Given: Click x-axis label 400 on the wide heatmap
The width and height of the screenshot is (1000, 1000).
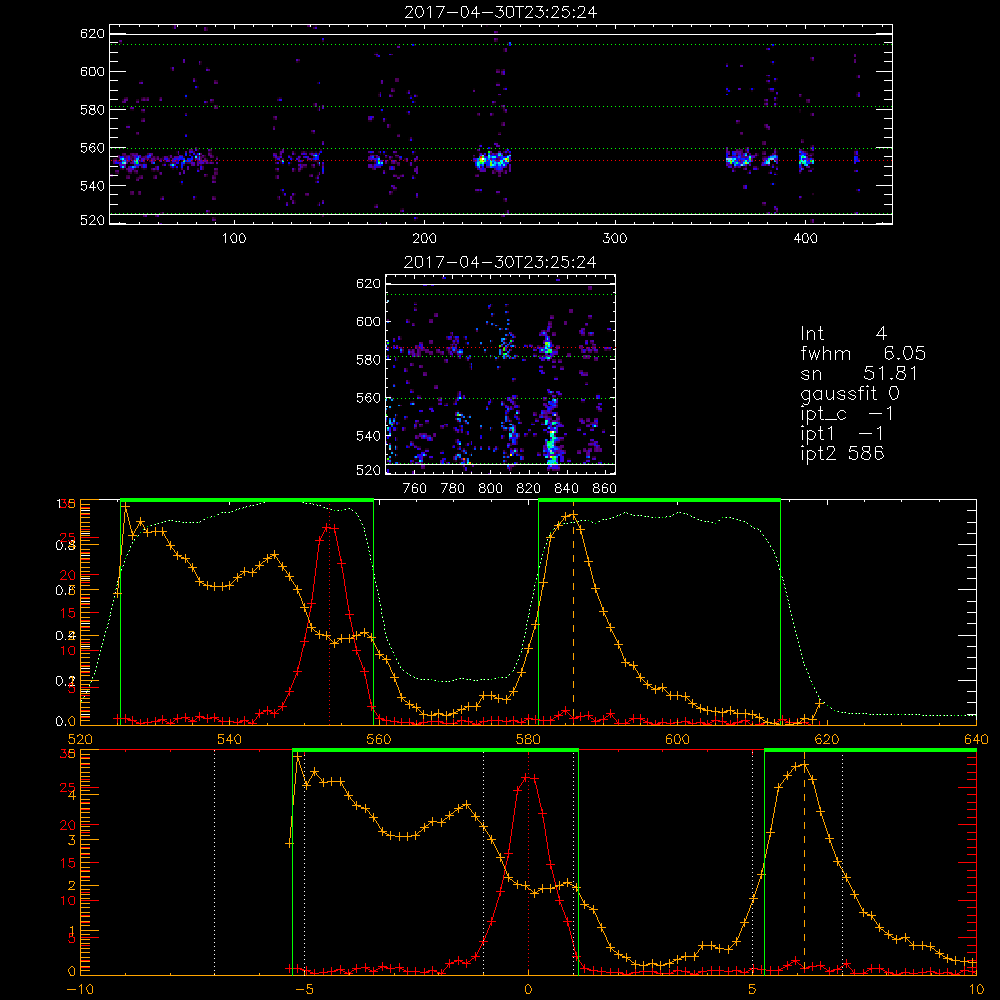Looking at the screenshot, I should tap(805, 239).
